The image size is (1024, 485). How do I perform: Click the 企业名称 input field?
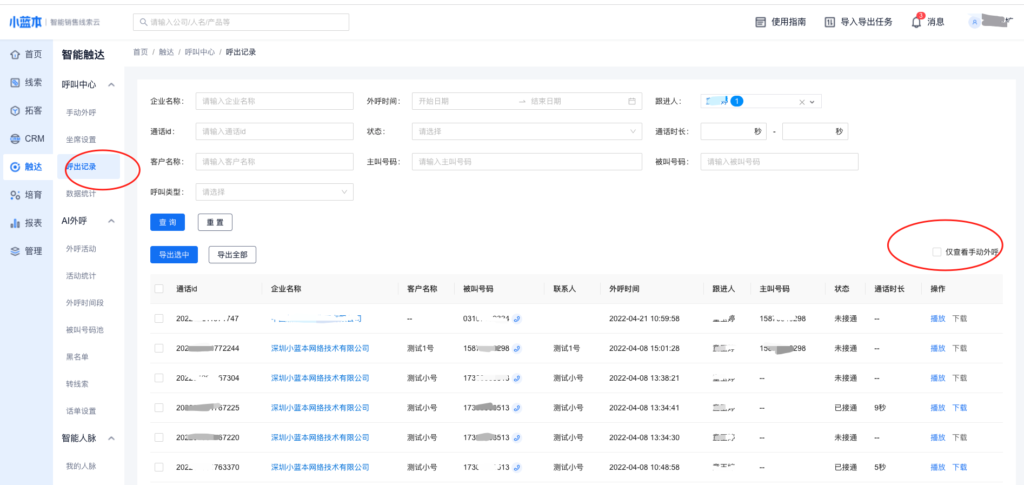pyautogui.click(x=275, y=101)
